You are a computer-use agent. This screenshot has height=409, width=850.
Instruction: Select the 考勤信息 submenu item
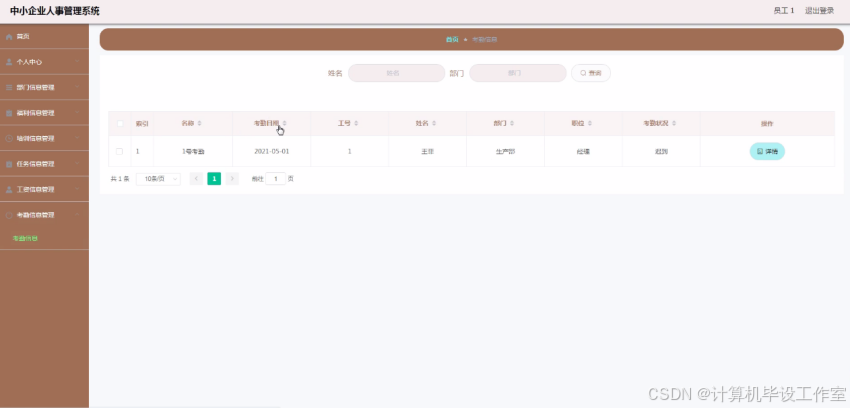click(44, 239)
